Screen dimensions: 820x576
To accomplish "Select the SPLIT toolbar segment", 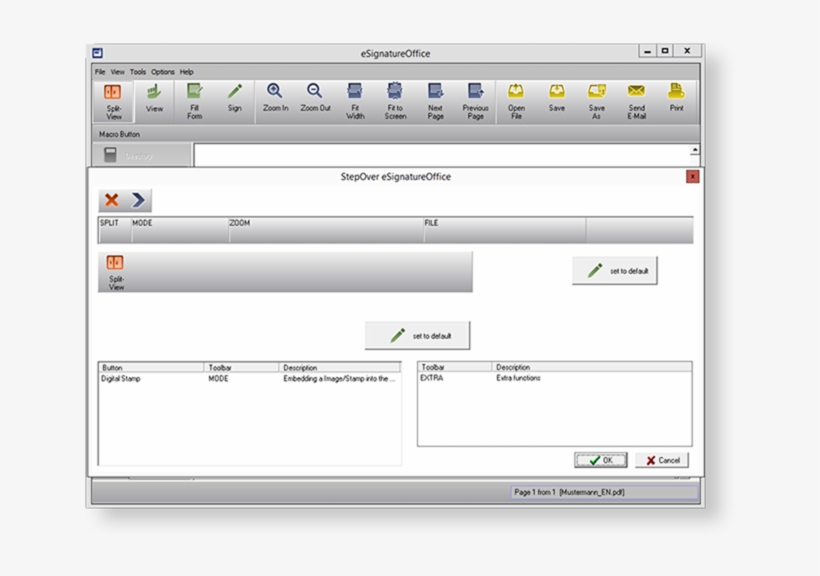I will tap(115, 230).
